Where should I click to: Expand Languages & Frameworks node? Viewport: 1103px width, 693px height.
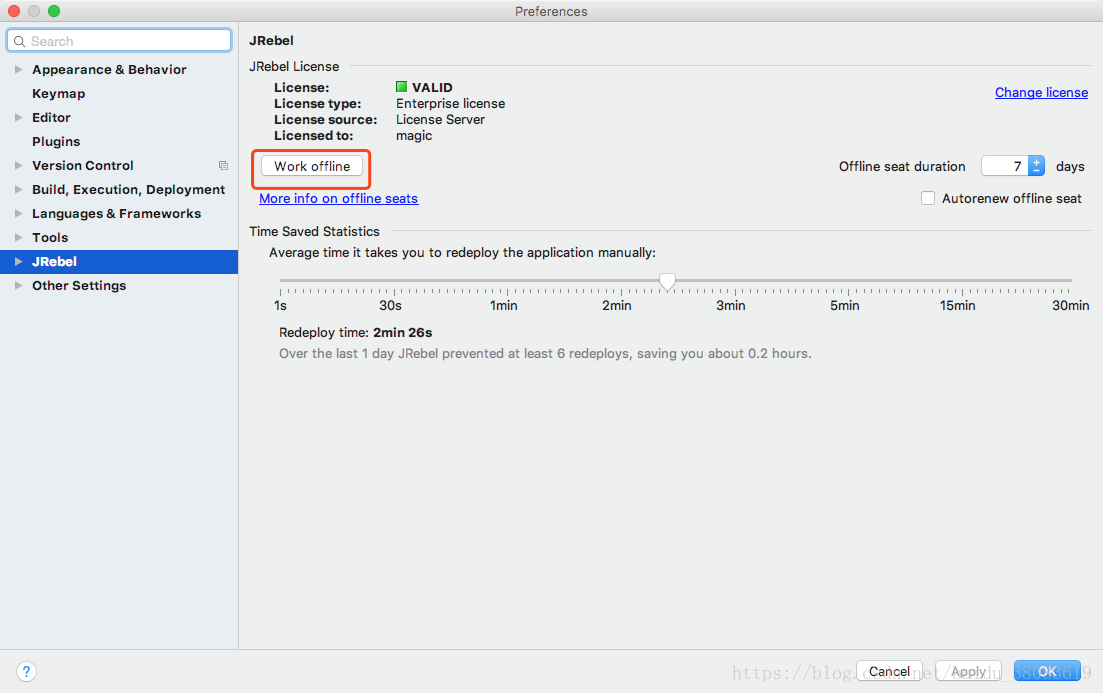(19, 213)
